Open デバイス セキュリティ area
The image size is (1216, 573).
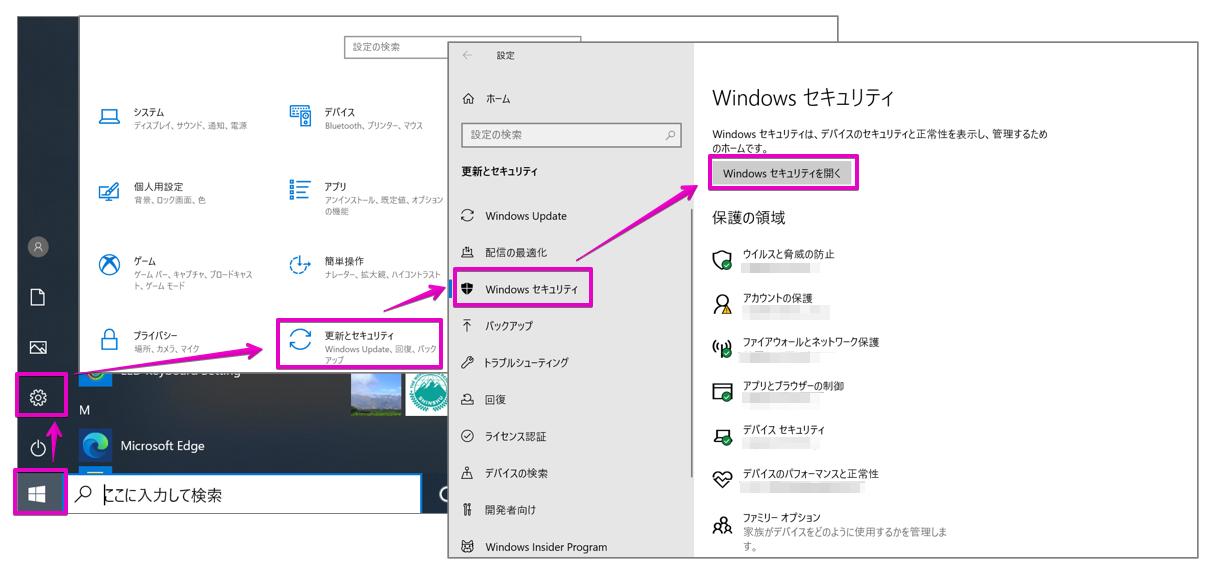(769, 436)
